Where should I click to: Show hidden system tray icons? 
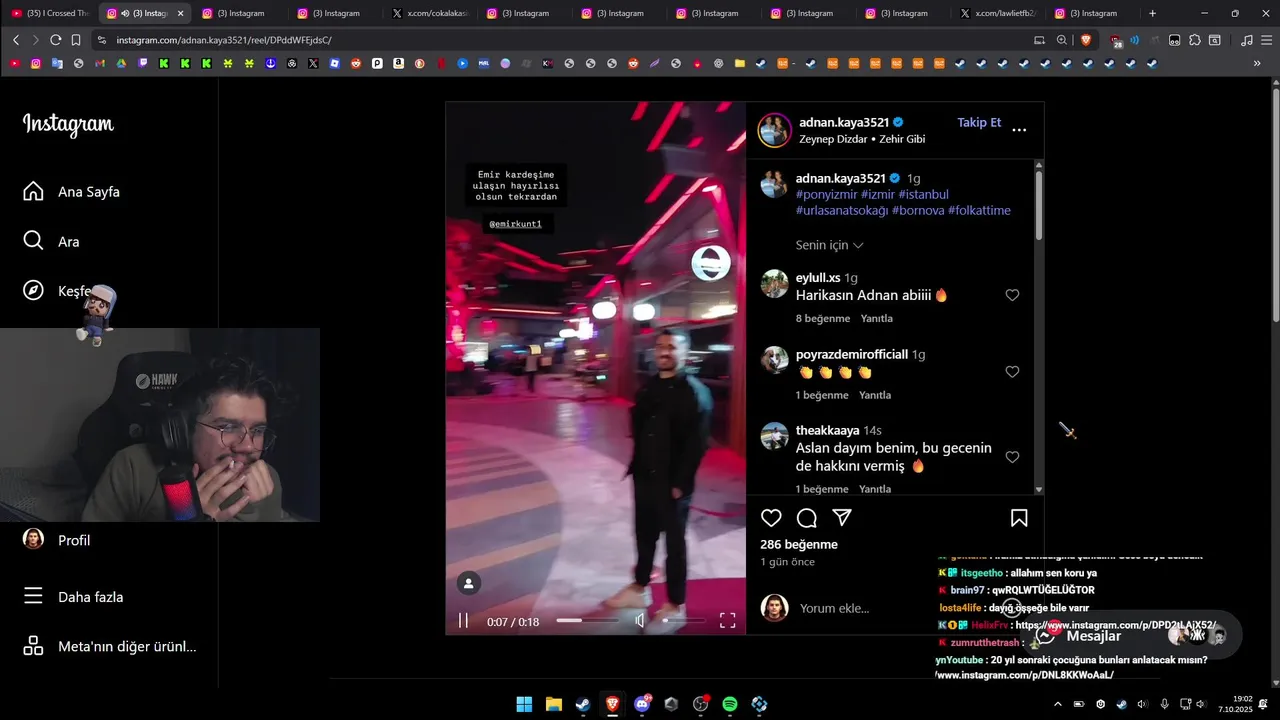(1058, 704)
